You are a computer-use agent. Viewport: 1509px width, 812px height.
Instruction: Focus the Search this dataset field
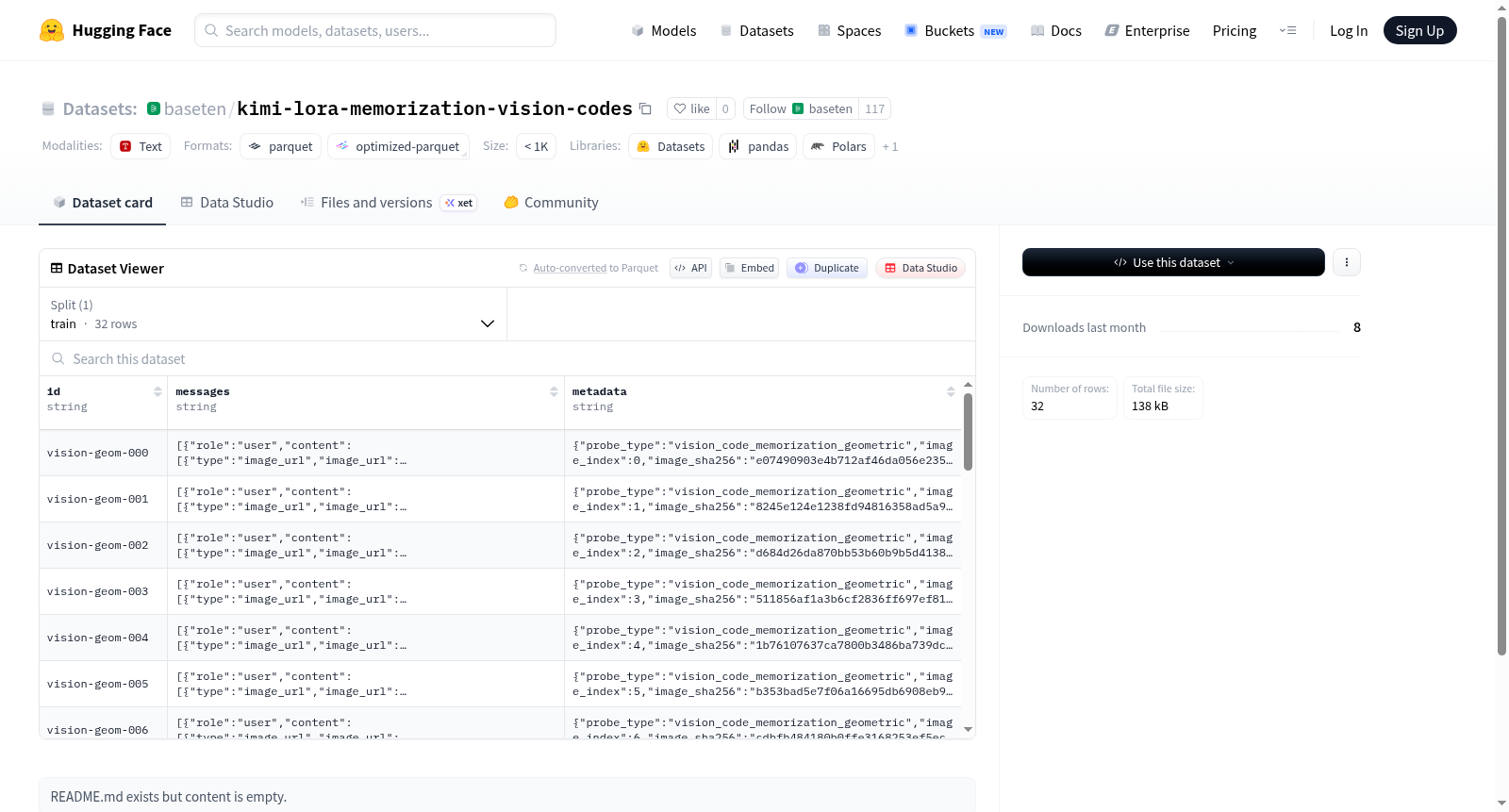pyautogui.click(x=507, y=359)
